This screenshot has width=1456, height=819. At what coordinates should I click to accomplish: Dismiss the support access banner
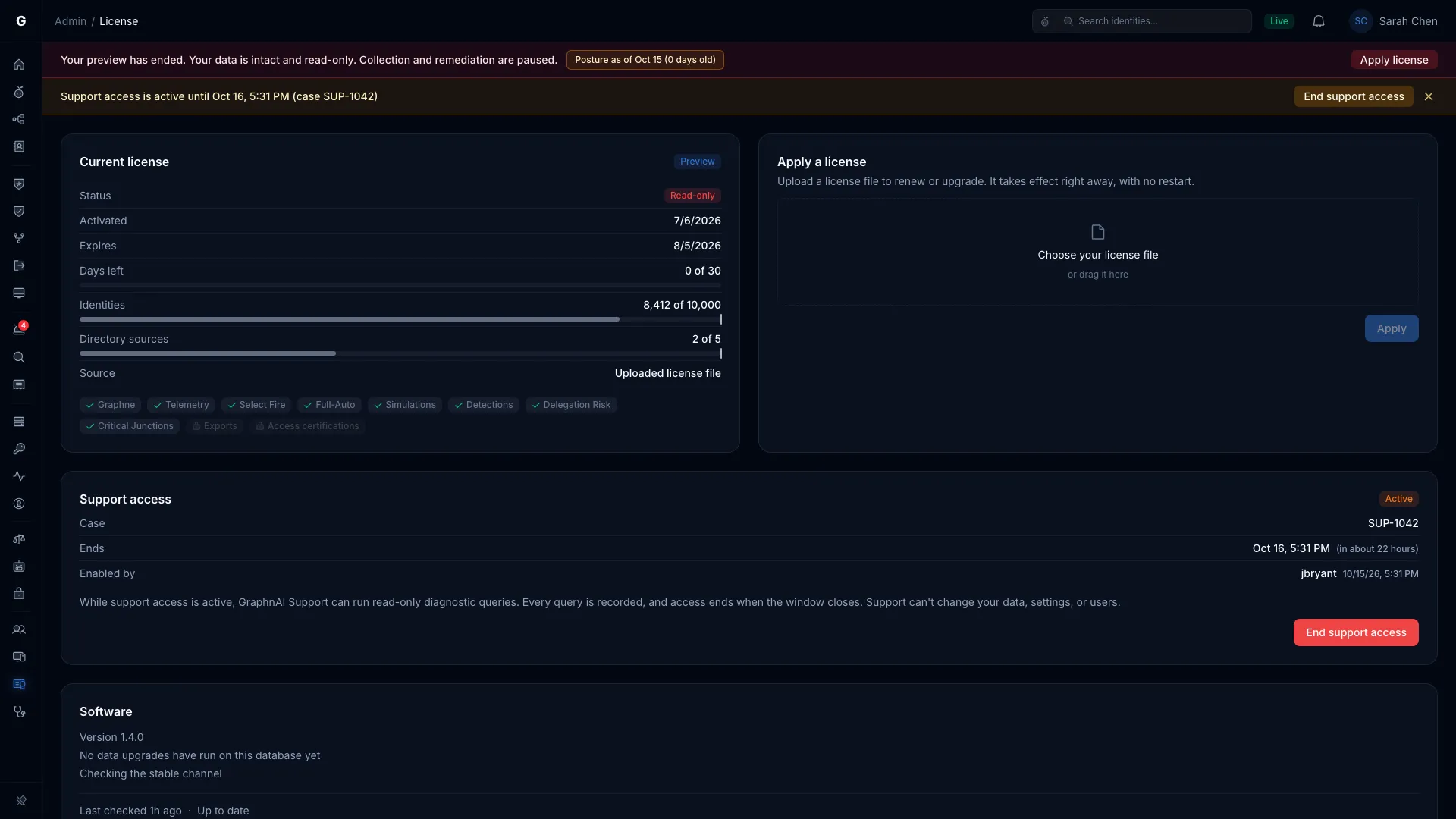tap(1429, 96)
